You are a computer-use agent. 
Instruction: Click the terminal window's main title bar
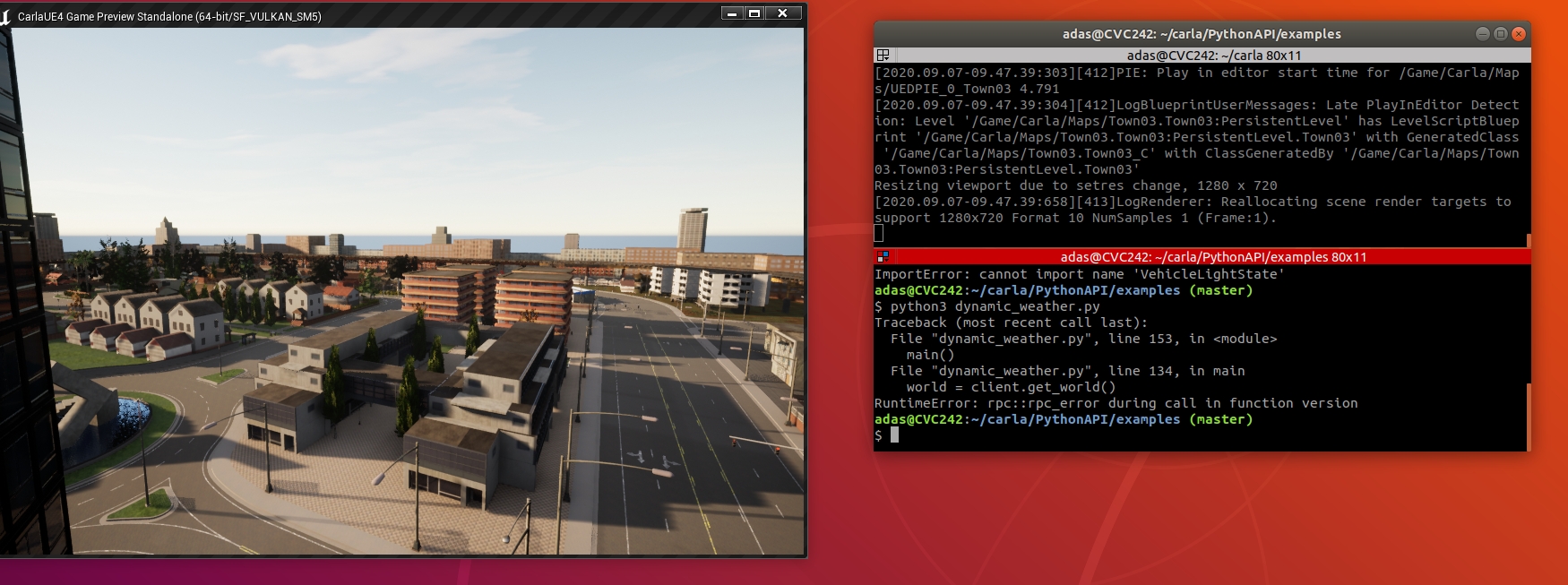point(1201,34)
